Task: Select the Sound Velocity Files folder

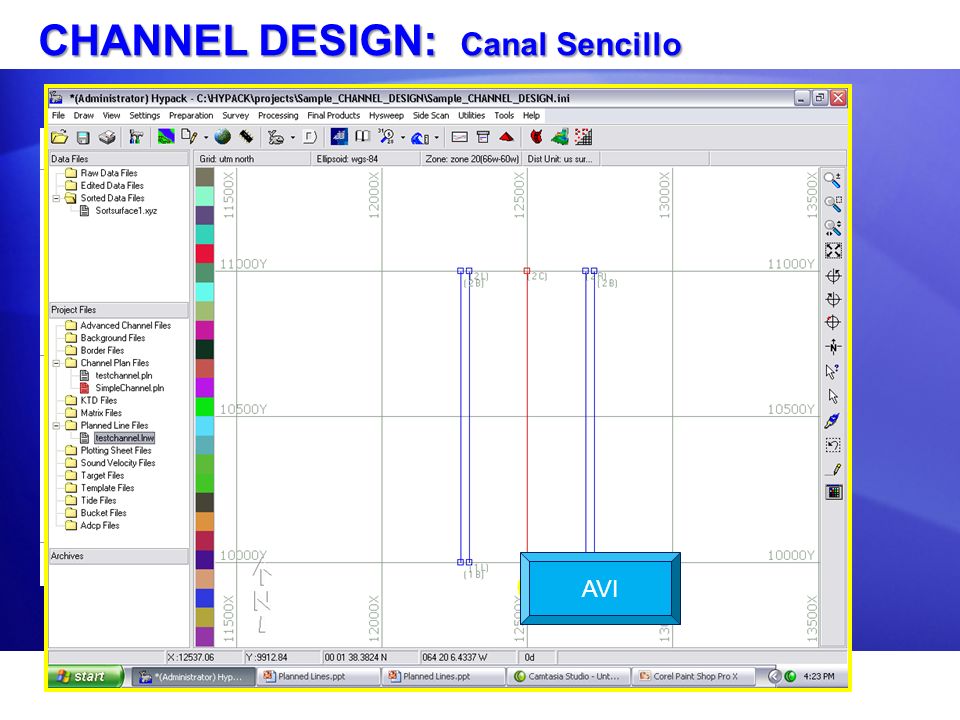Action: pyautogui.click(x=118, y=463)
